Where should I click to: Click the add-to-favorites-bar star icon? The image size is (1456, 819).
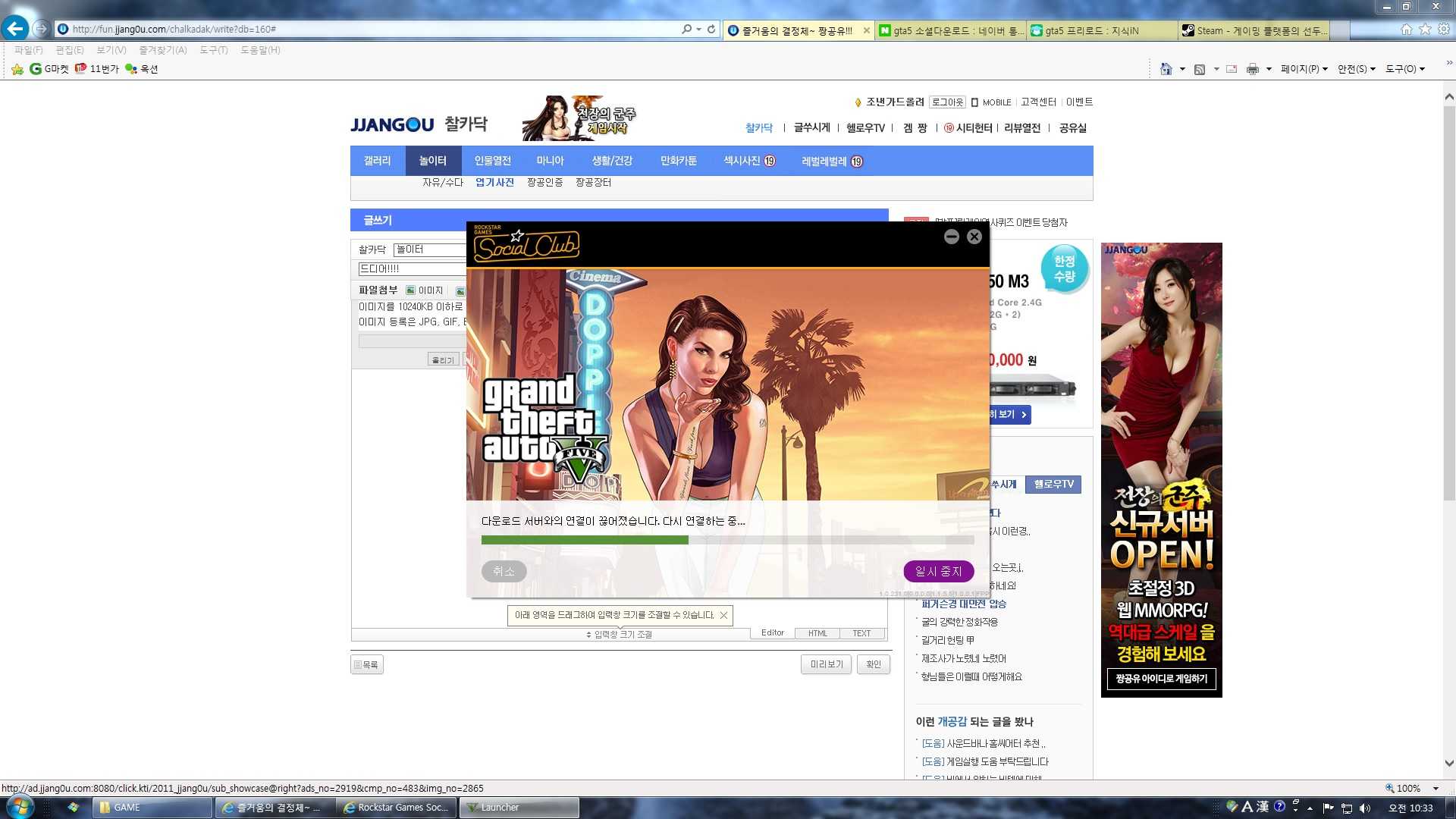point(17,69)
